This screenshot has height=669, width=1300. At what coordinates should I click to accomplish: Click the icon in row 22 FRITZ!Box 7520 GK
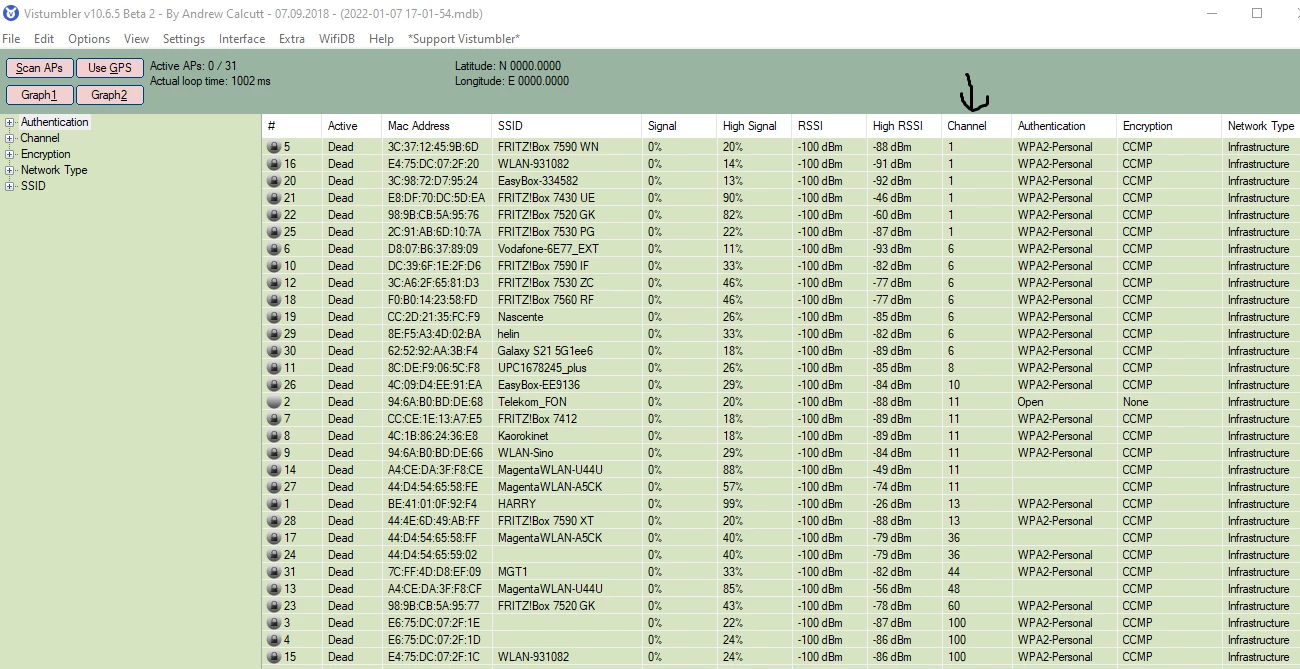[x=273, y=215]
